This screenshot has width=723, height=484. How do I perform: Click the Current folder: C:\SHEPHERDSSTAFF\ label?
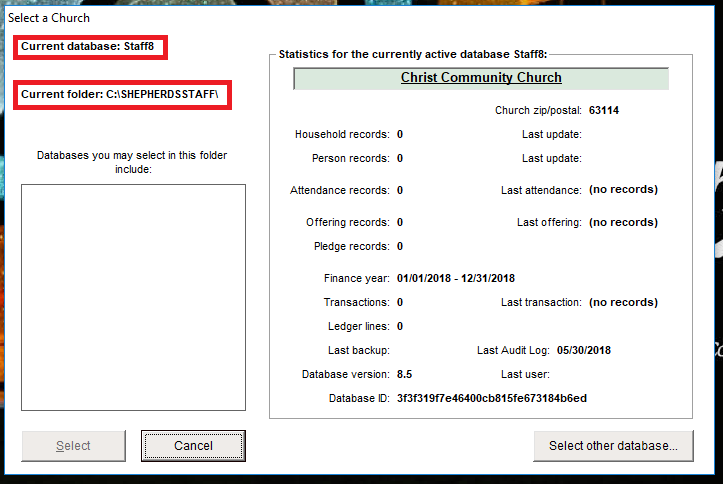coord(119,94)
